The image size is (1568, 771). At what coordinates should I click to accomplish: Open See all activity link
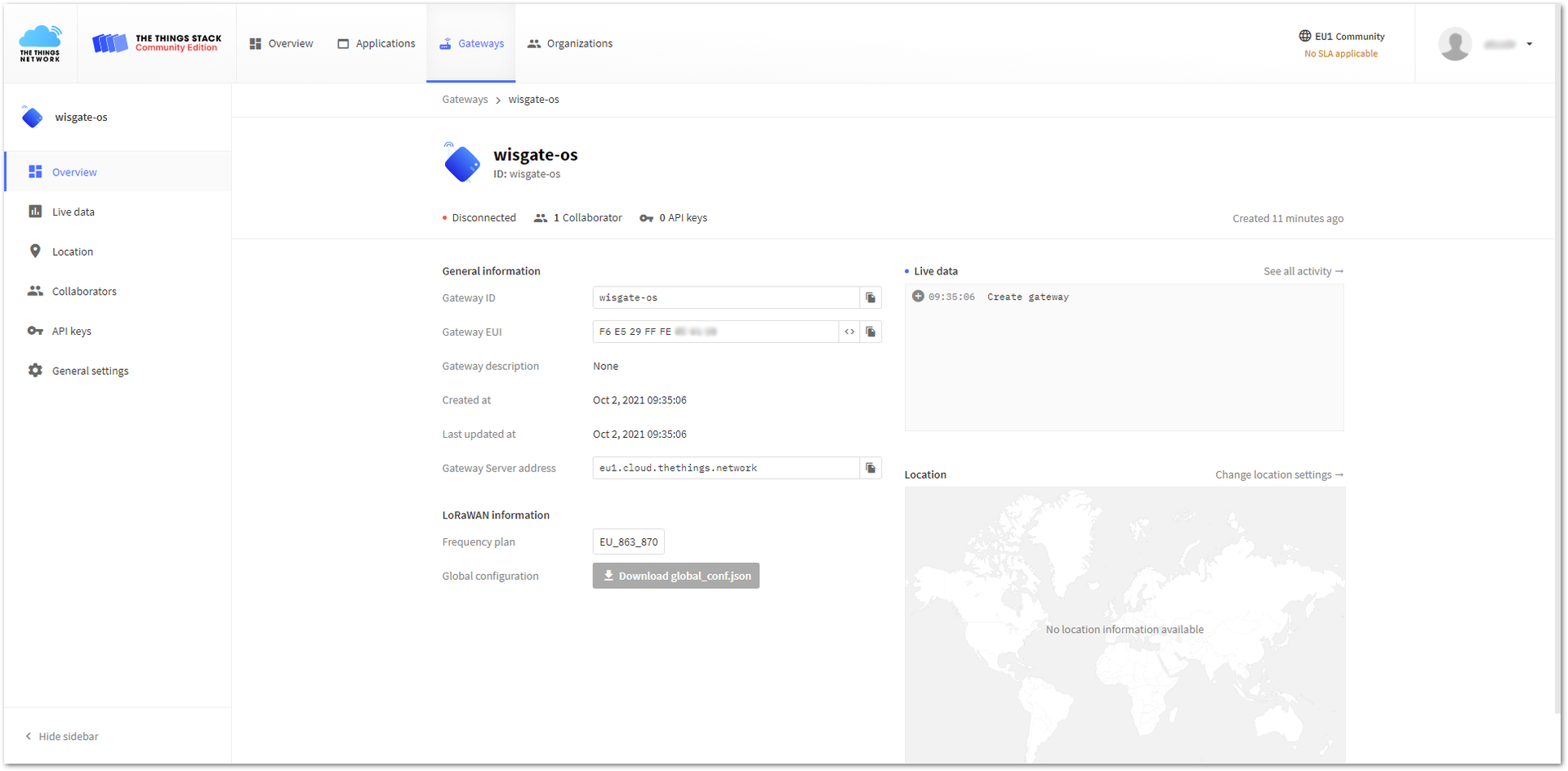[x=1303, y=271]
